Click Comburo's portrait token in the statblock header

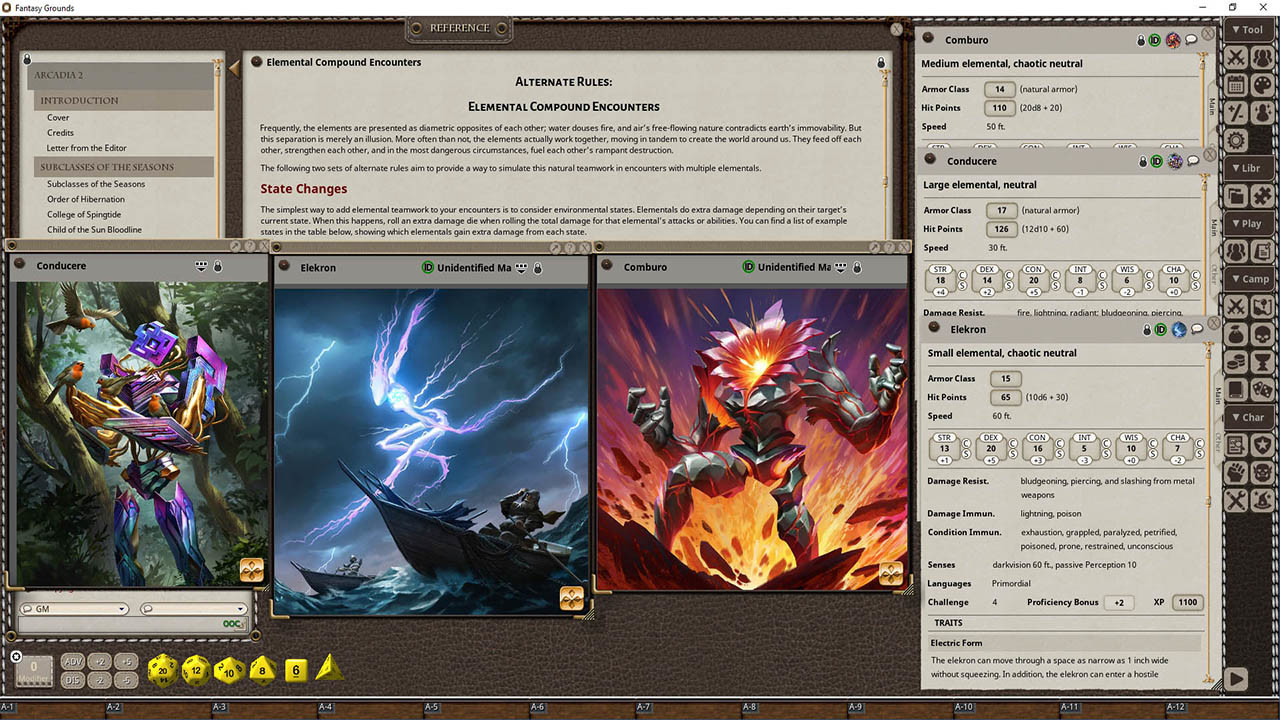pos(1172,38)
